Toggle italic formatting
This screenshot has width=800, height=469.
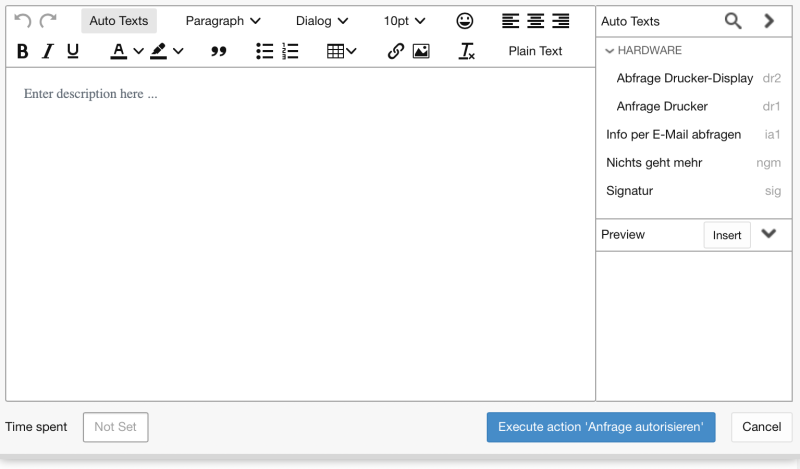[x=47, y=51]
